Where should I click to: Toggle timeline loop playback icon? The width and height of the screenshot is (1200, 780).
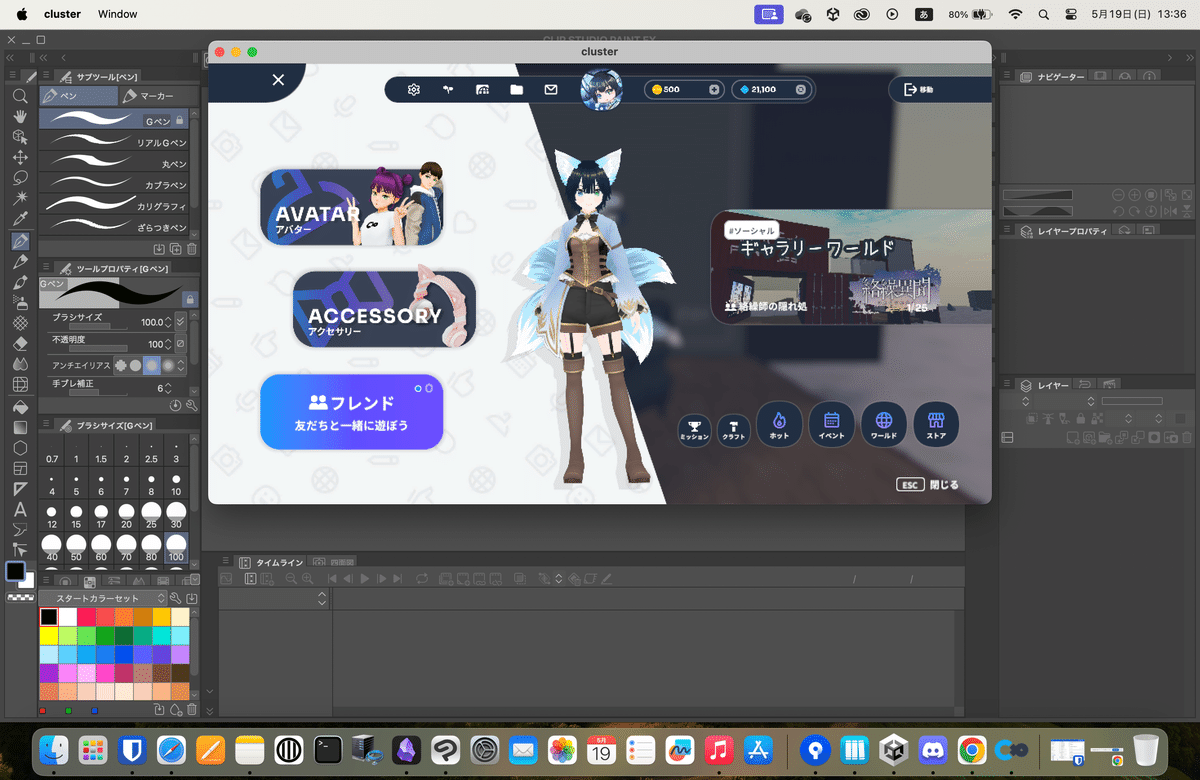pos(423,579)
